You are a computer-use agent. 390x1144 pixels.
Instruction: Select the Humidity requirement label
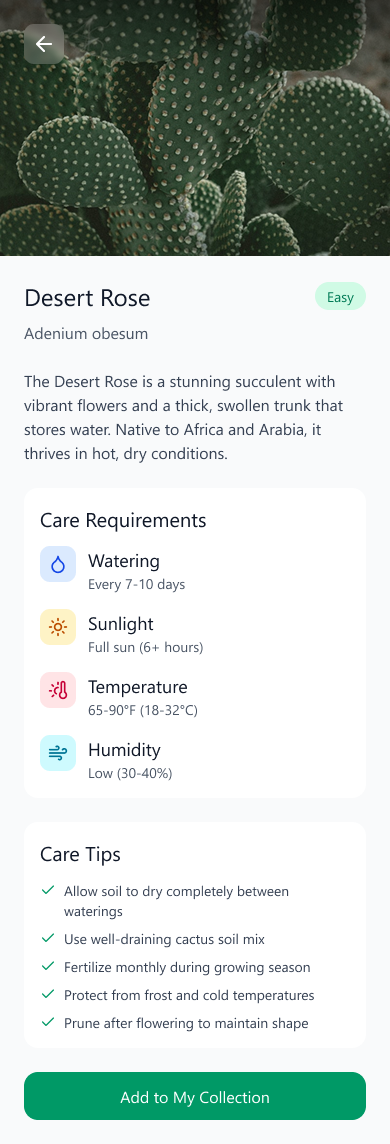coord(124,750)
